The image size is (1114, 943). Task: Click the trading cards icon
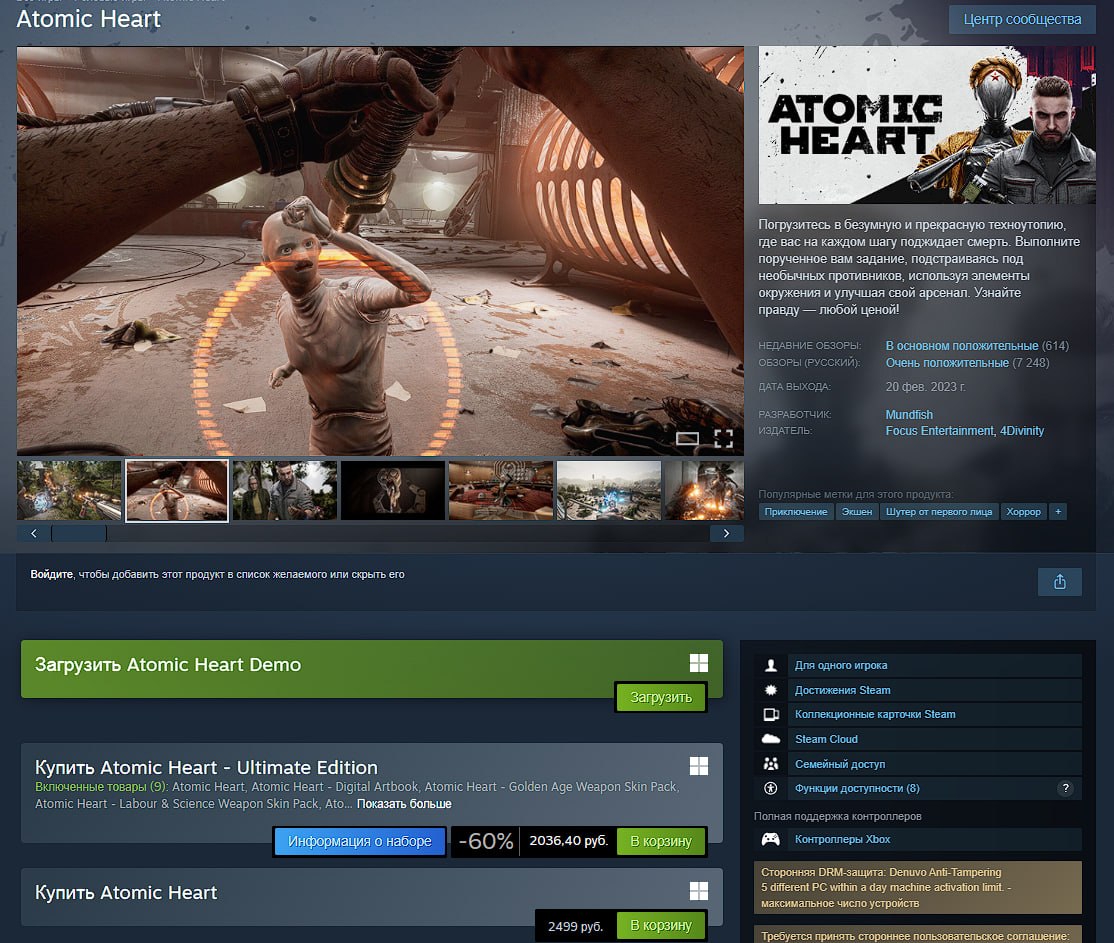pyautogui.click(x=771, y=714)
